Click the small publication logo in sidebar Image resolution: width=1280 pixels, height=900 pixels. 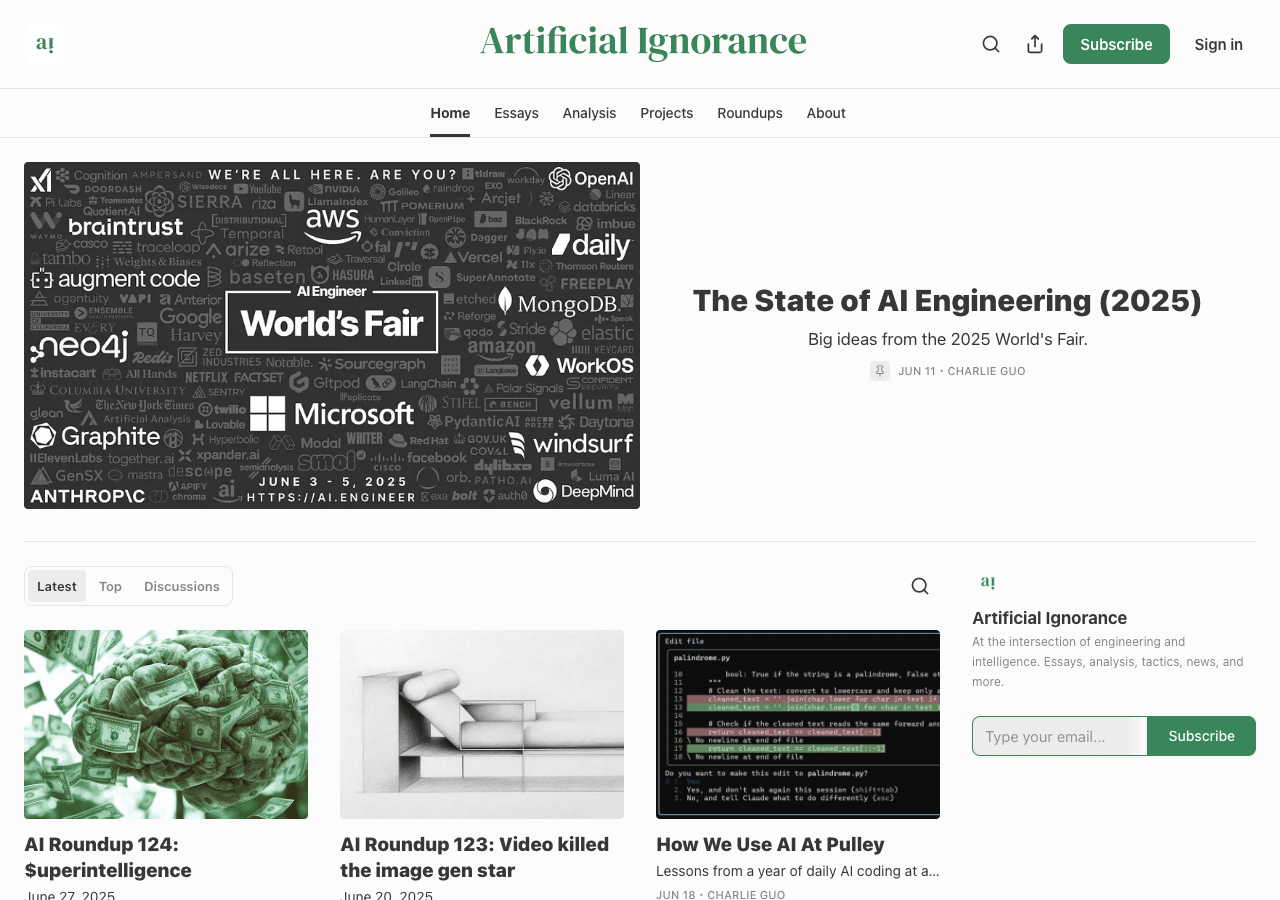click(988, 582)
